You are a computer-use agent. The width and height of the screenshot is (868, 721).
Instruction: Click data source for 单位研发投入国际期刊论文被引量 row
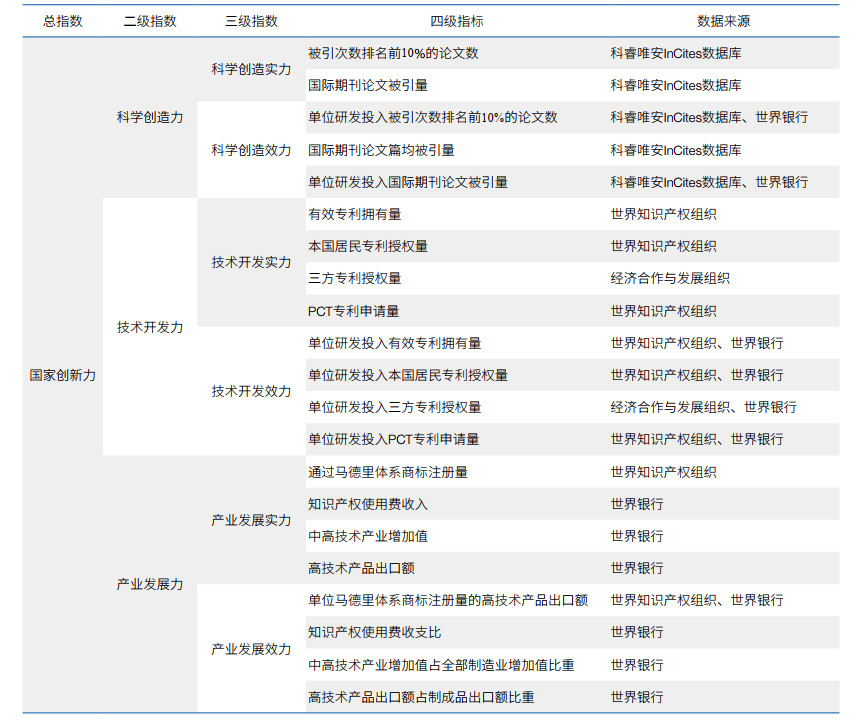pos(709,182)
